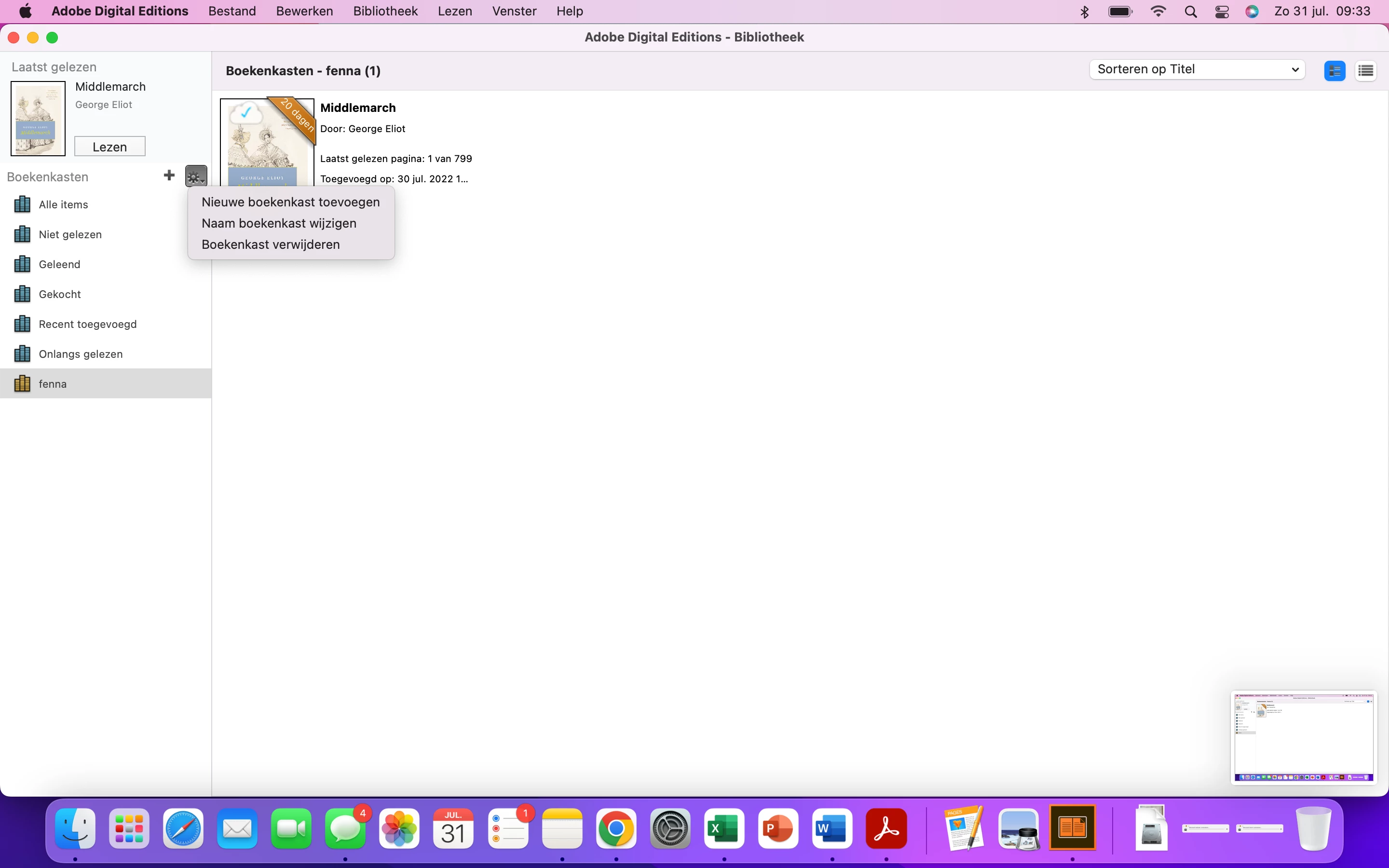This screenshot has height=868, width=1389.
Task: Select 'Boekenkast verwijderen' menu entry
Action: click(x=271, y=244)
